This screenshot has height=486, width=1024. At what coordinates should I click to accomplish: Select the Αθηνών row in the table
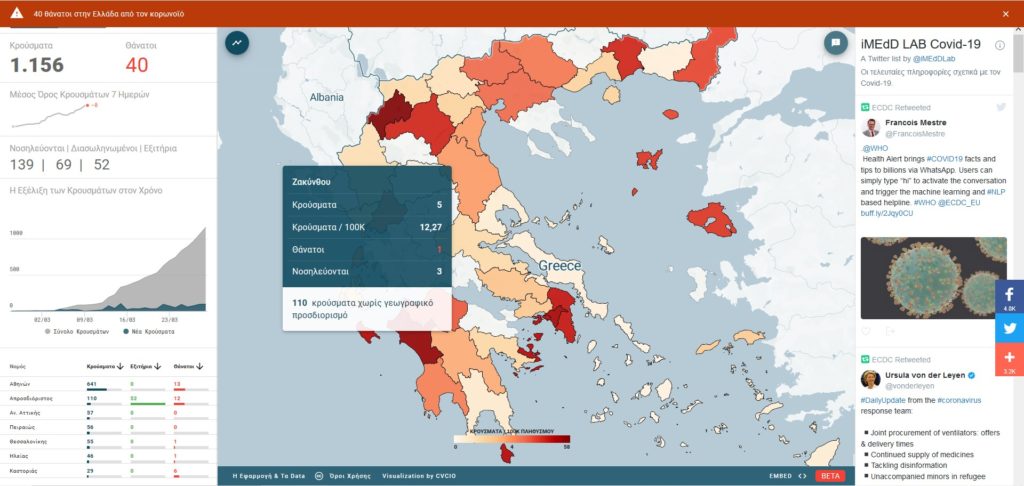[20, 383]
